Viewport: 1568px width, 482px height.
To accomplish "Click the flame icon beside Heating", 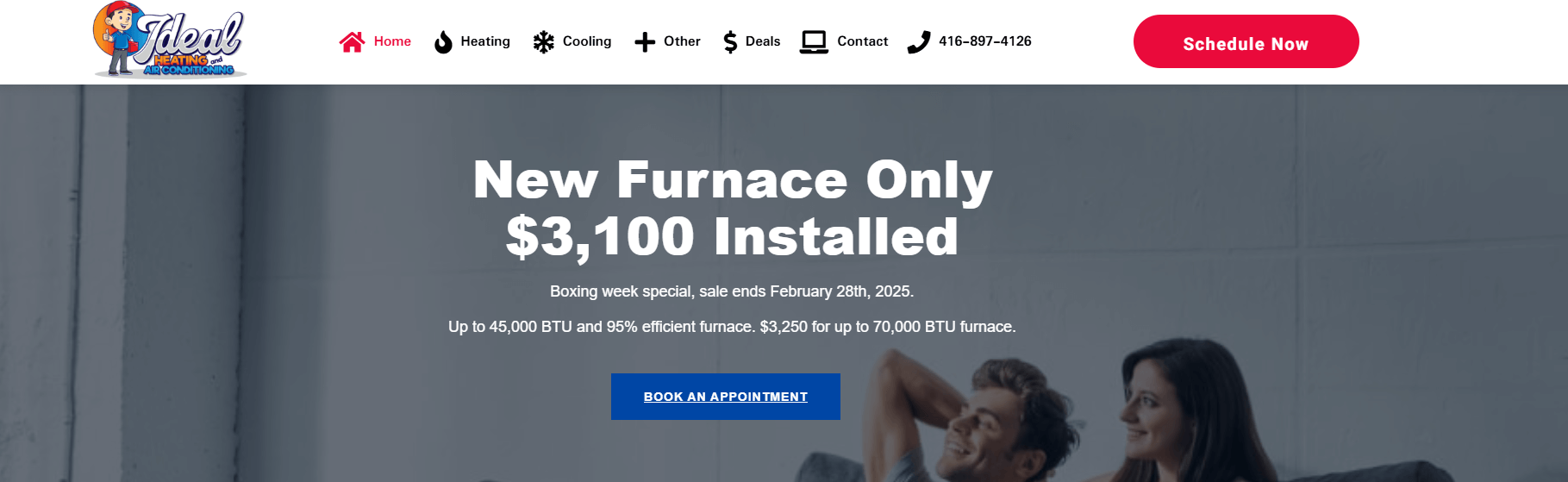I will coord(443,41).
